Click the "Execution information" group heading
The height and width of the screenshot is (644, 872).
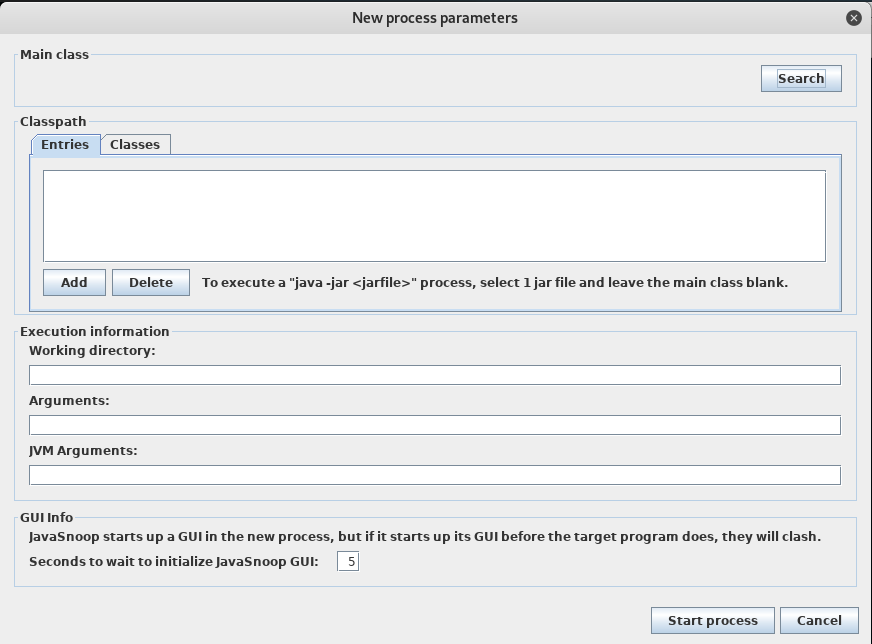click(95, 332)
